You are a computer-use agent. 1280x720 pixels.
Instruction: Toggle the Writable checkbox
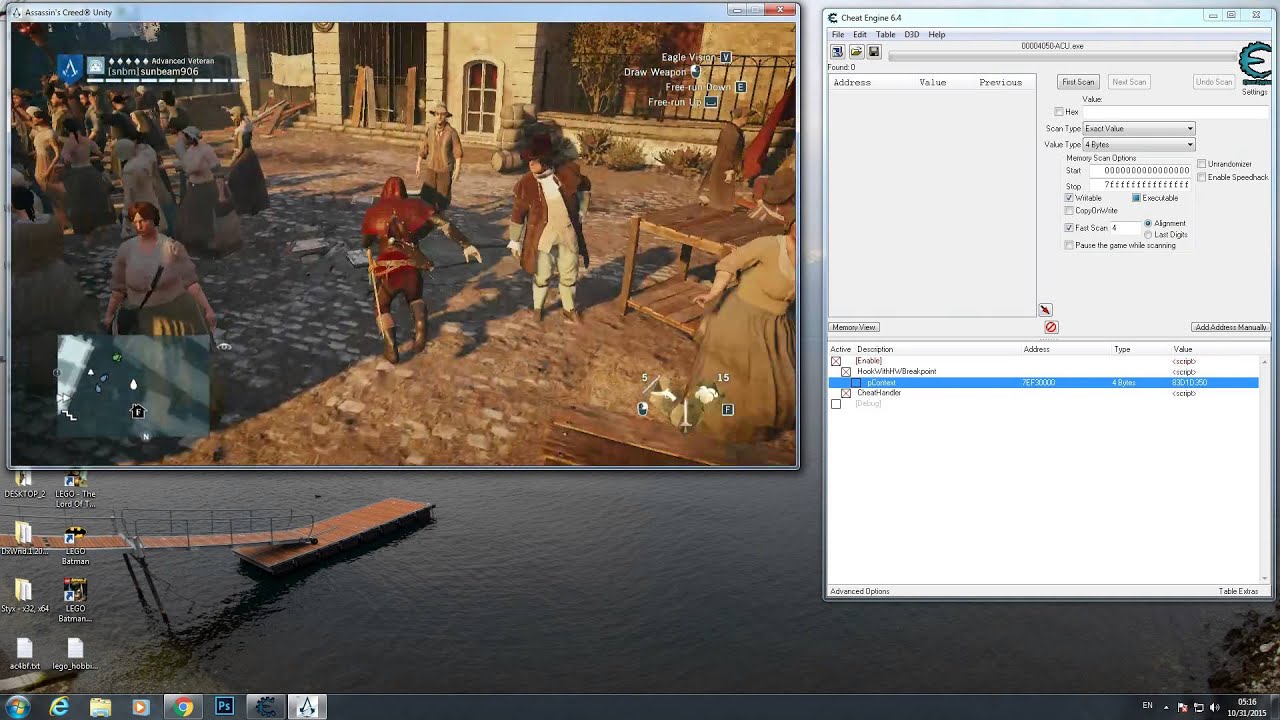pyautogui.click(x=1069, y=198)
